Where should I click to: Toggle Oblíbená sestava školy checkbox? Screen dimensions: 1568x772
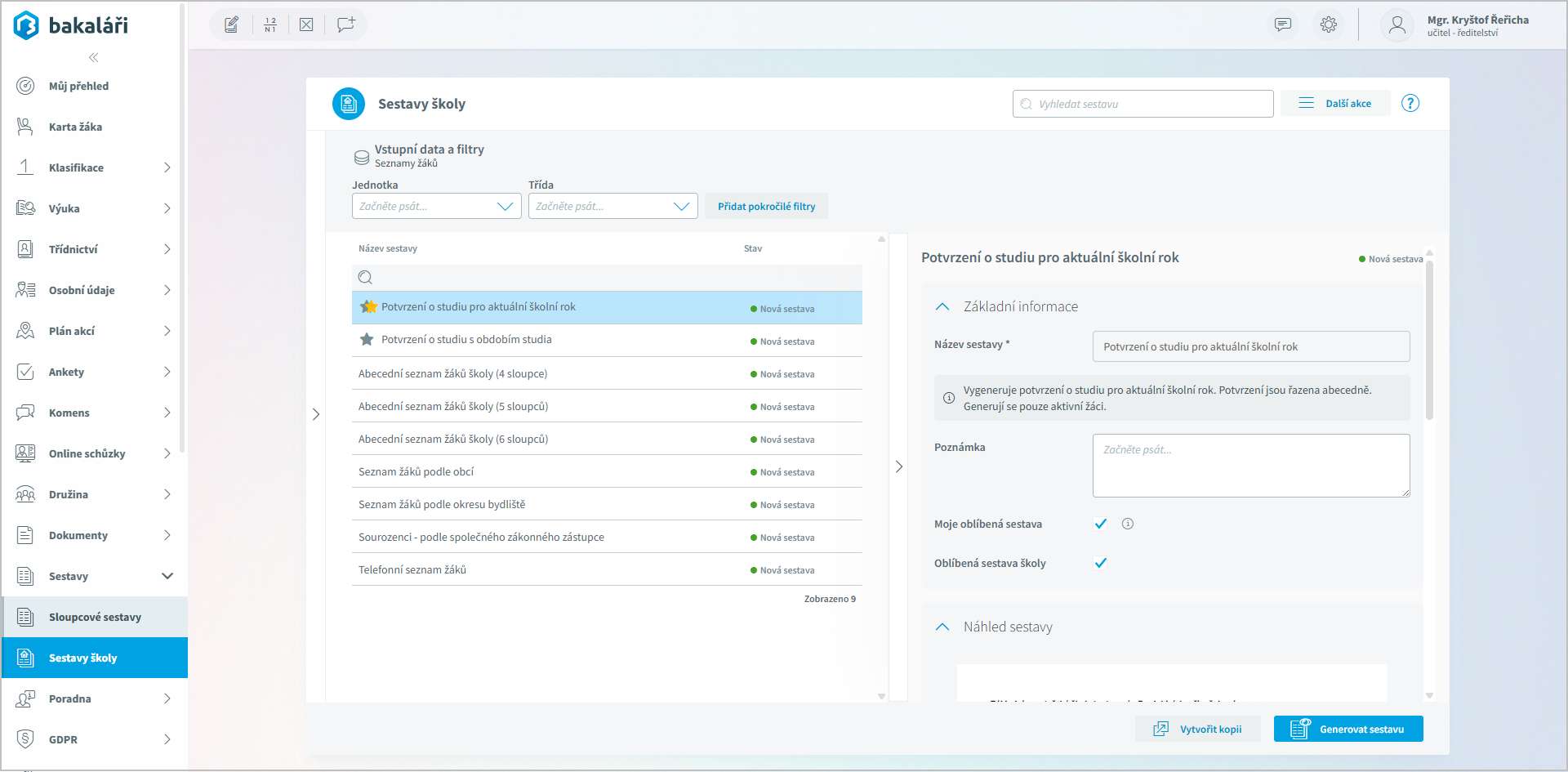pyautogui.click(x=1101, y=563)
